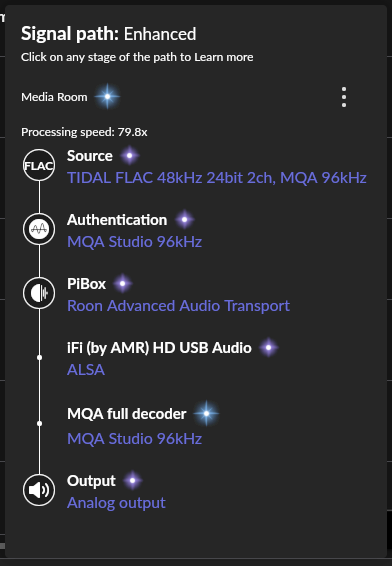Click the FLAC source format icon
Viewport: 392px width, 566px height.
coord(39,165)
